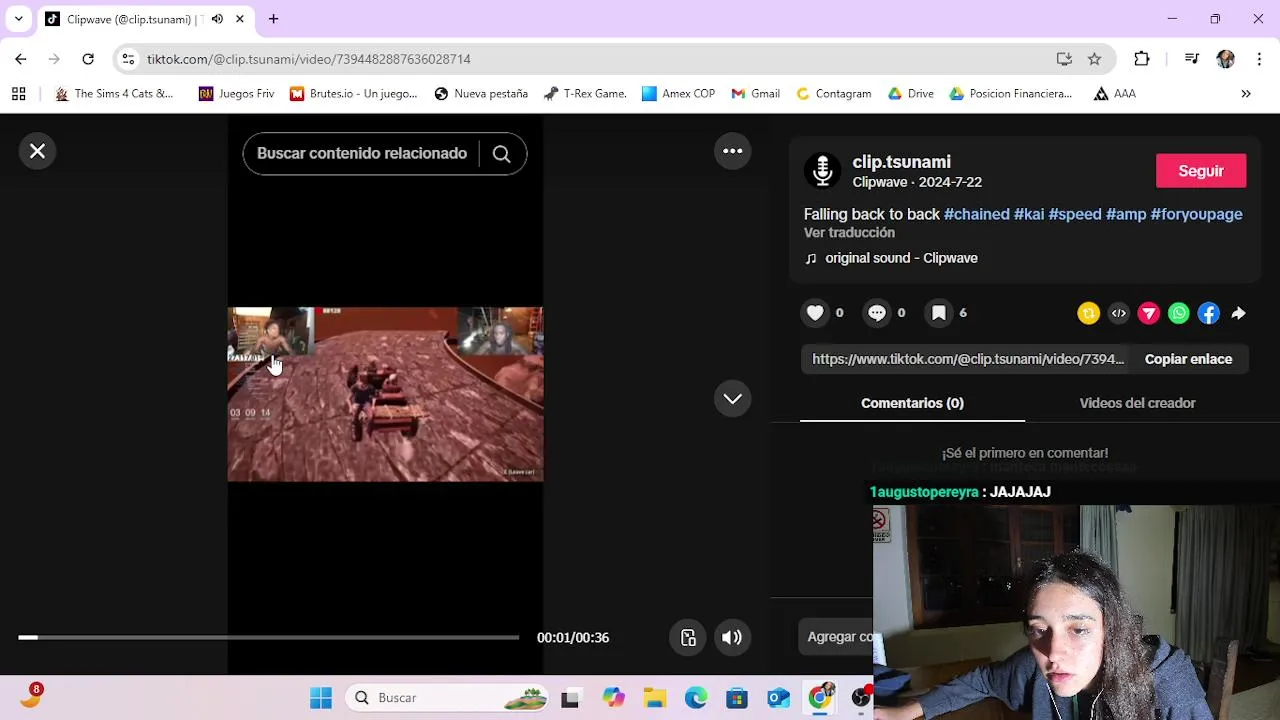Click Ver traducción under the caption
This screenshot has width=1280, height=720.
click(x=849, y=233)
